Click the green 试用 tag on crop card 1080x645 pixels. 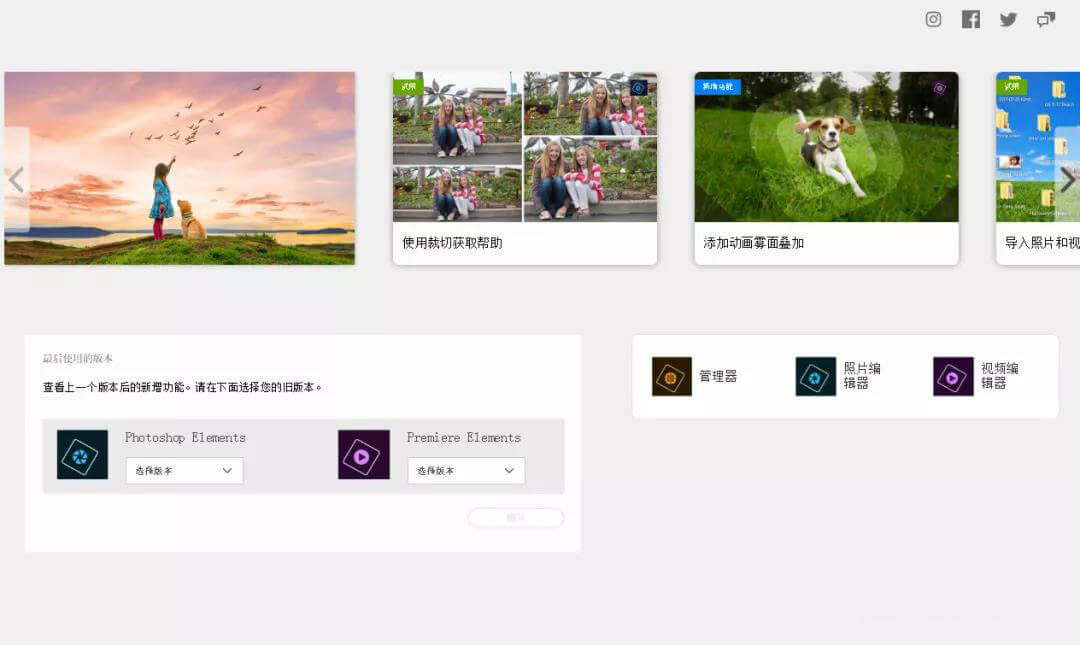pos(408,86)
